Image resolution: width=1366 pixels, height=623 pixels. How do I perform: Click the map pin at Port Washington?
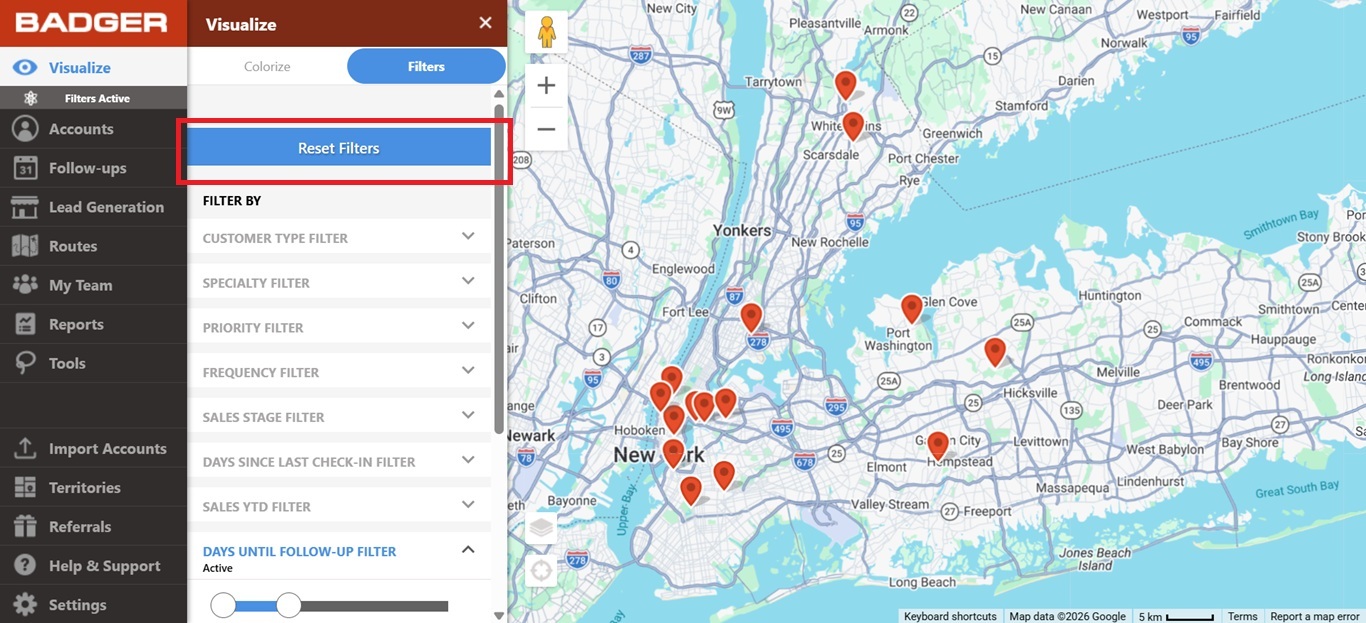(911, 309)
